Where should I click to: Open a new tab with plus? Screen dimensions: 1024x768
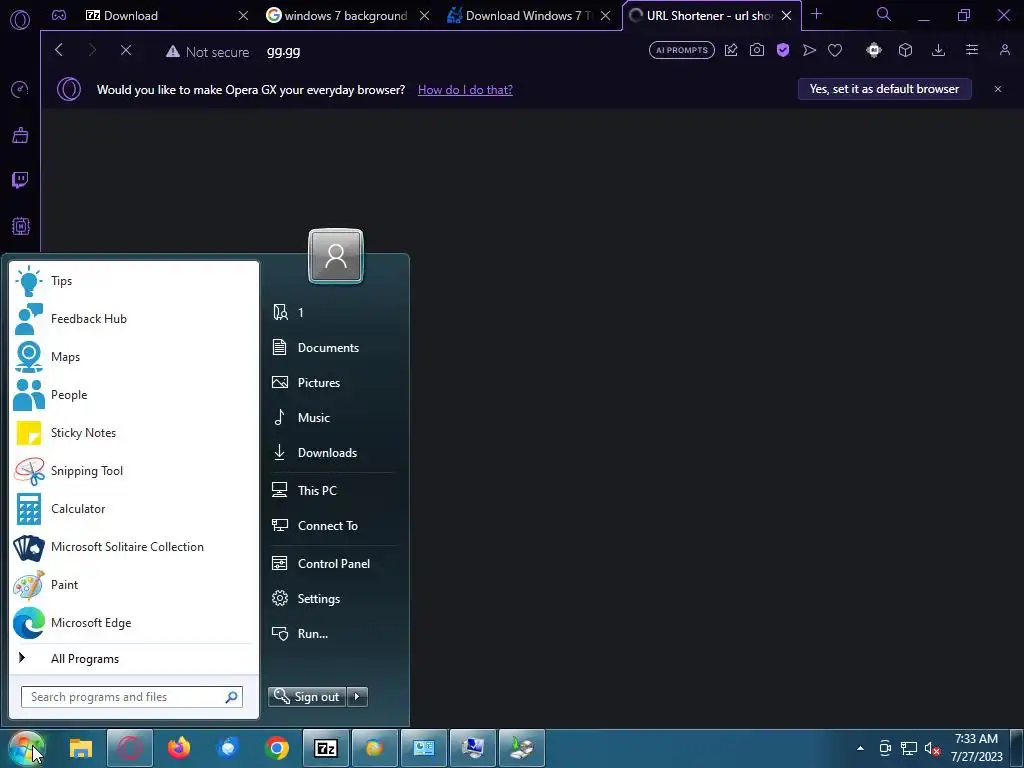(816, 14)
